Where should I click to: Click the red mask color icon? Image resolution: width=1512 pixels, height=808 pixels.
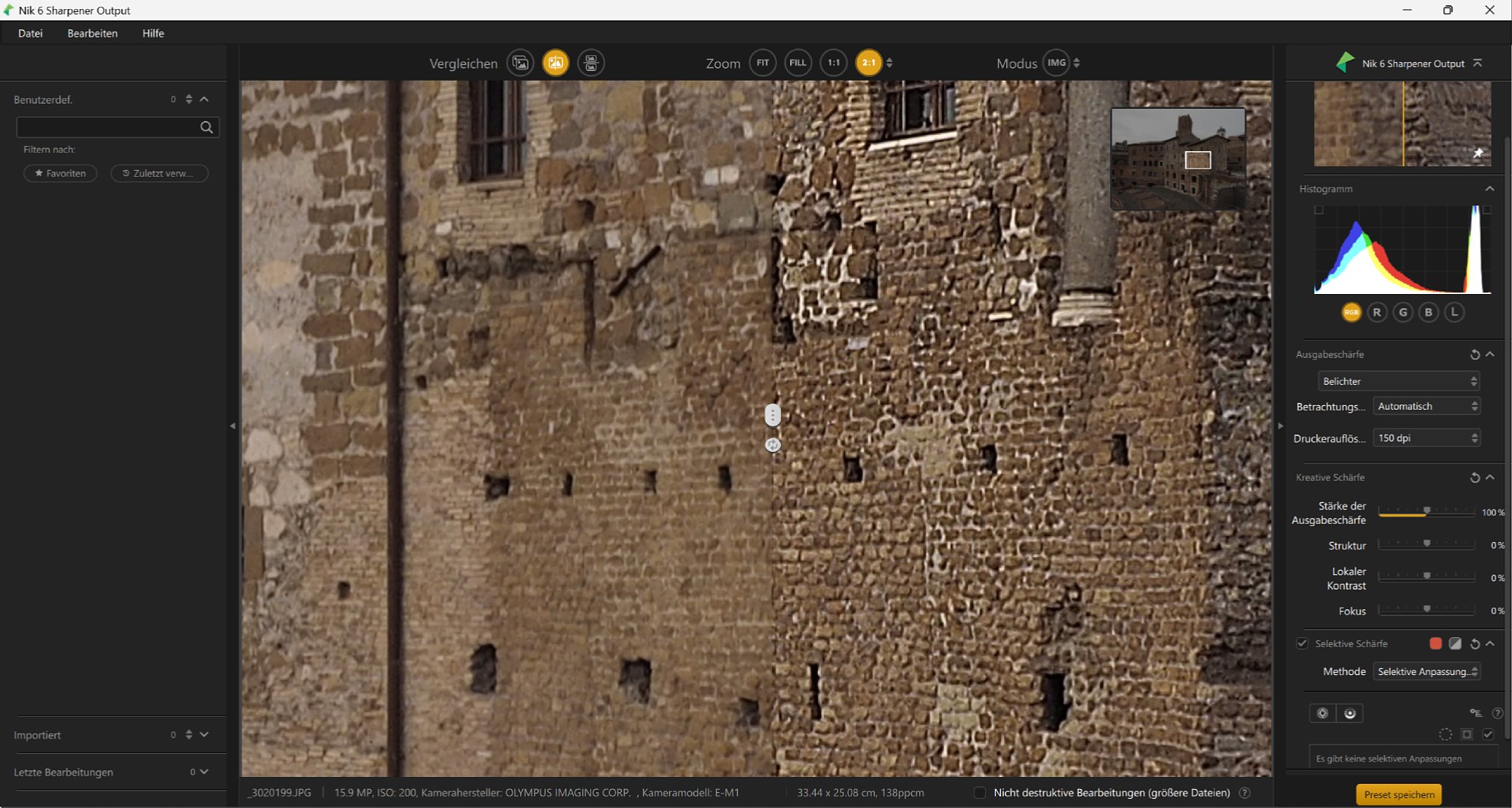(x=1435, y=644)
